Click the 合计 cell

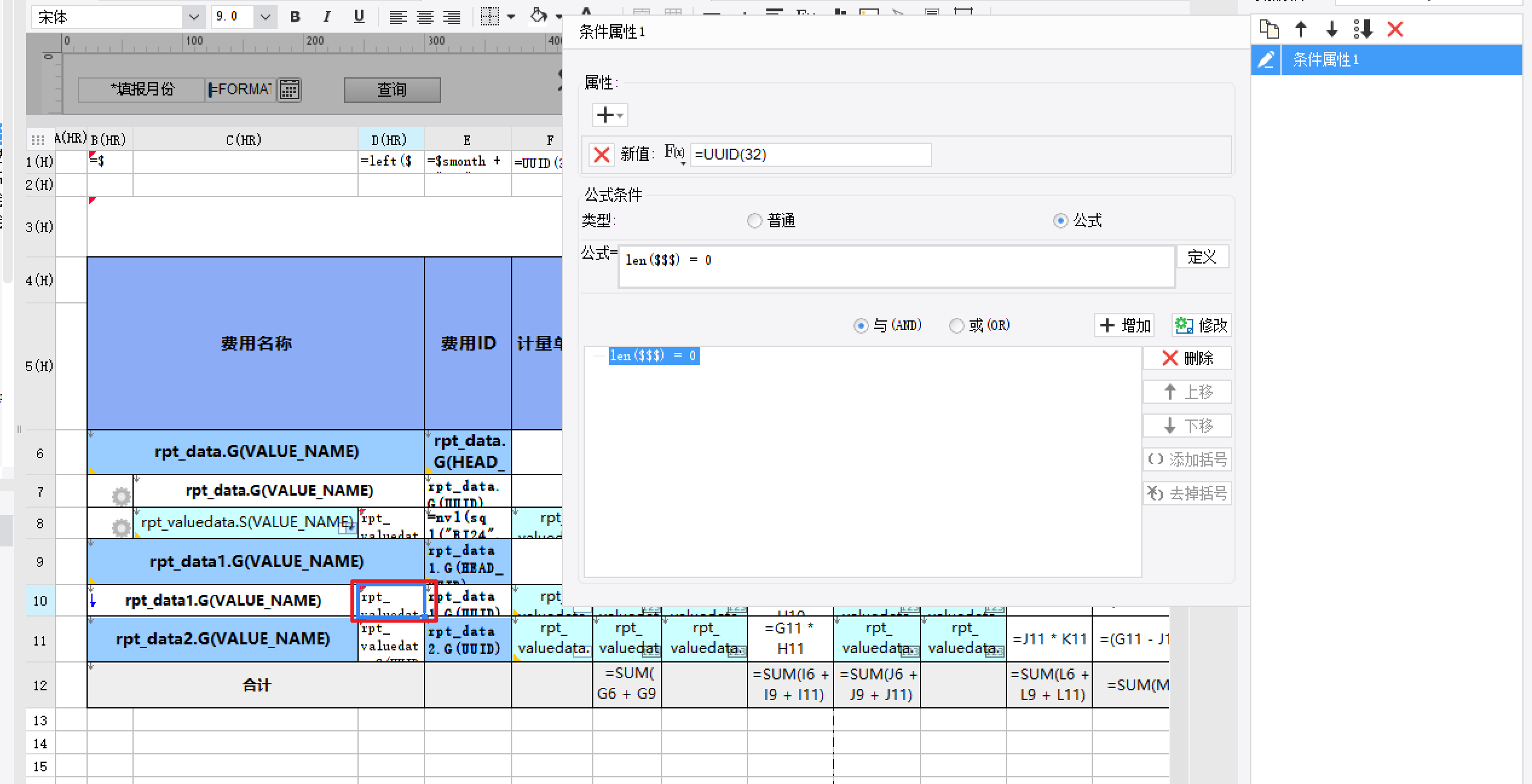click(x=256, y=685)
